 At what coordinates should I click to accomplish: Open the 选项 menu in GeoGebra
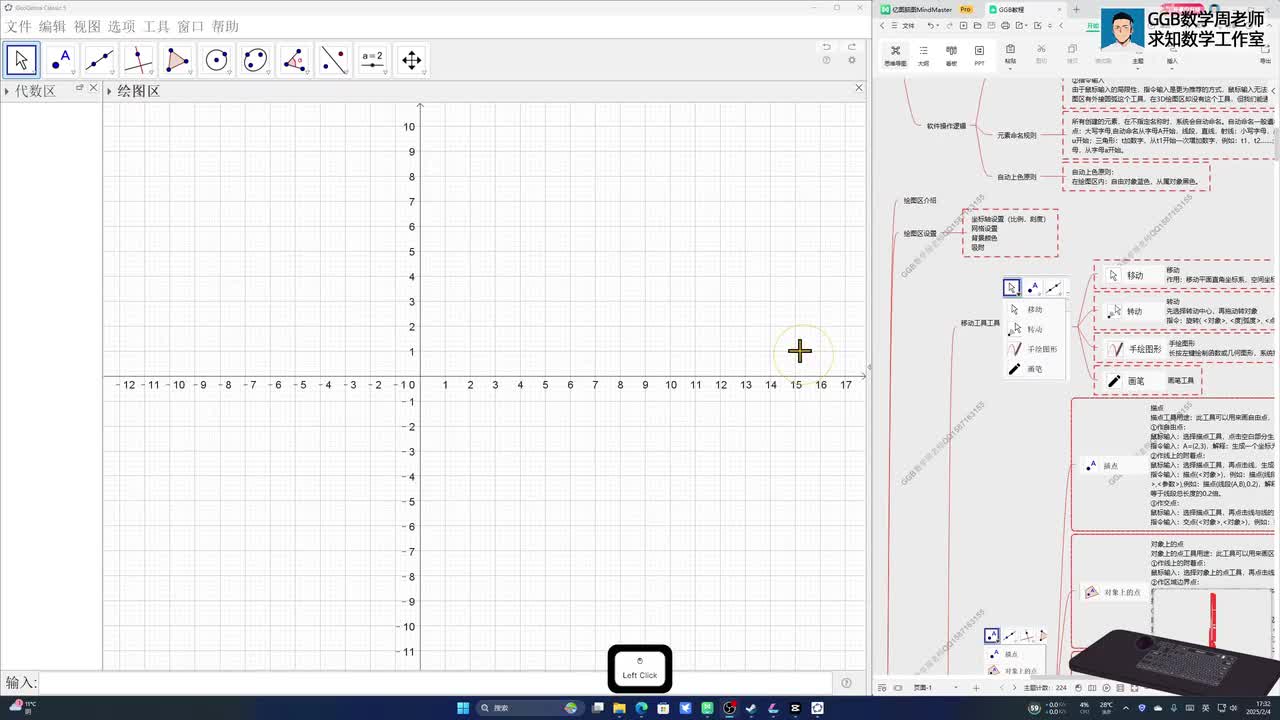pyautogui.click(x=121, y=27)
